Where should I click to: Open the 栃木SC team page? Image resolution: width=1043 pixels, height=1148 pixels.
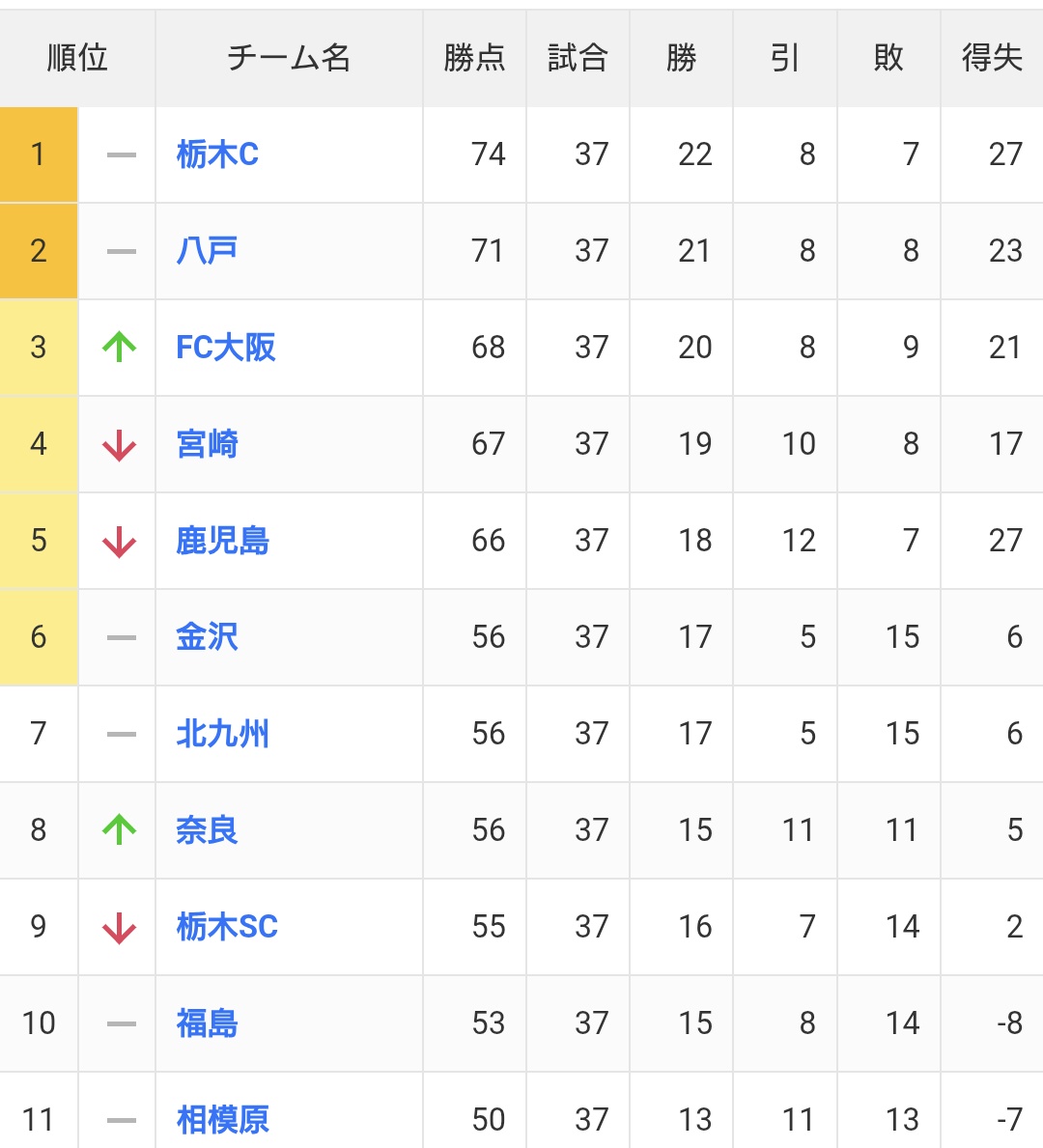[x=227, y=927]
